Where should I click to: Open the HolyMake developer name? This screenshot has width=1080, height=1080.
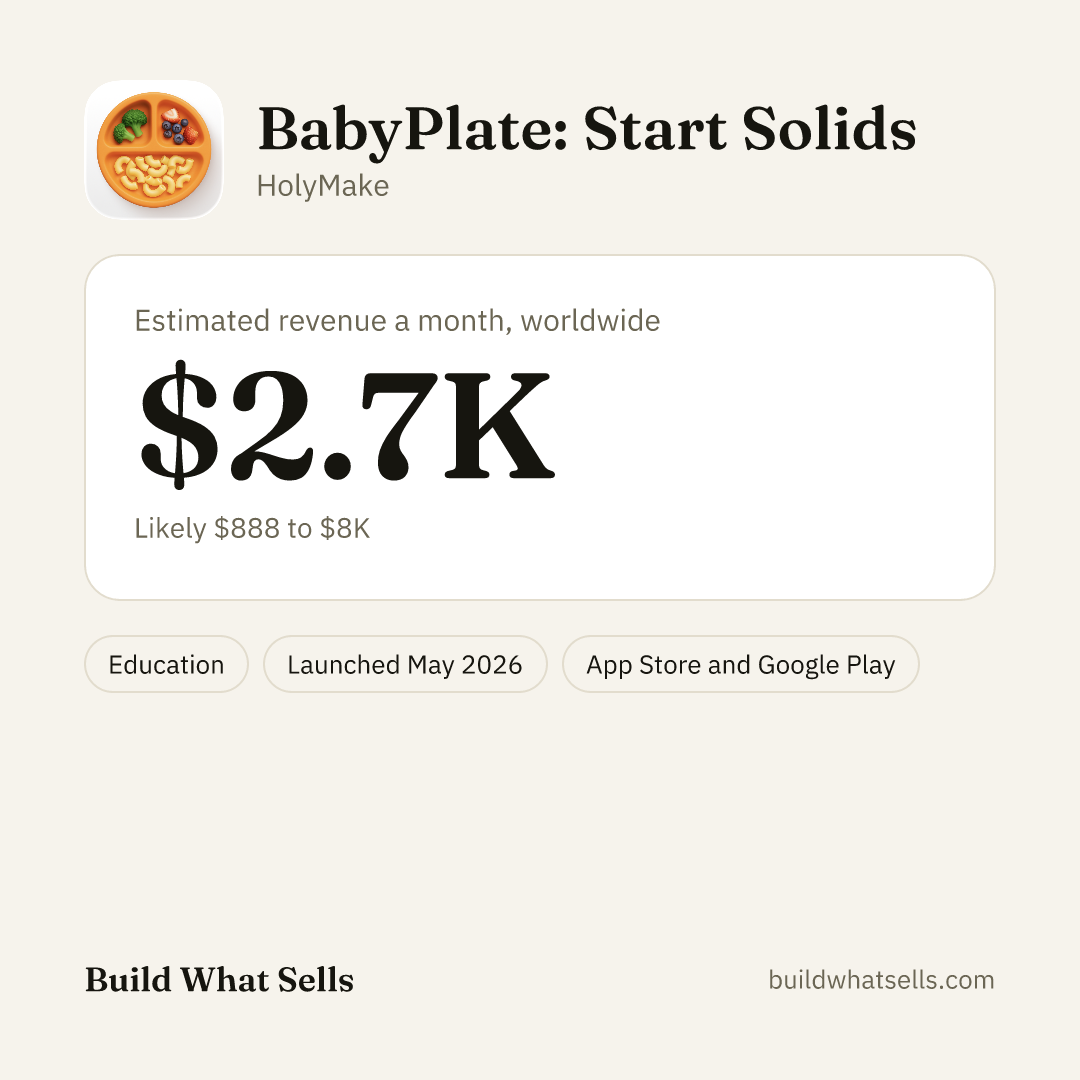pyautogui.click(x=322, y=186)
